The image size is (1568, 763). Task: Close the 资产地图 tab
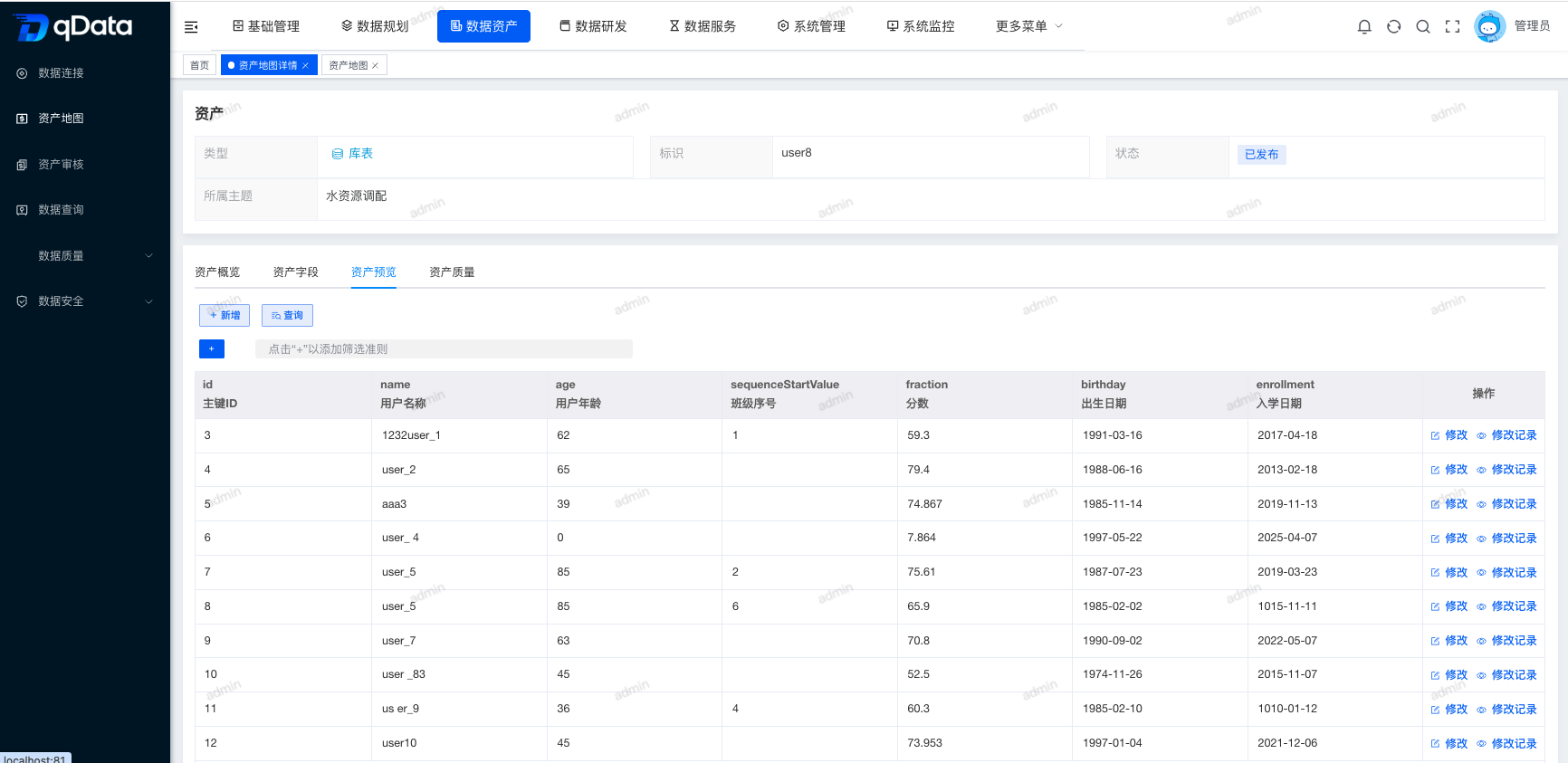pyautogui.click(x=375, y=65)
